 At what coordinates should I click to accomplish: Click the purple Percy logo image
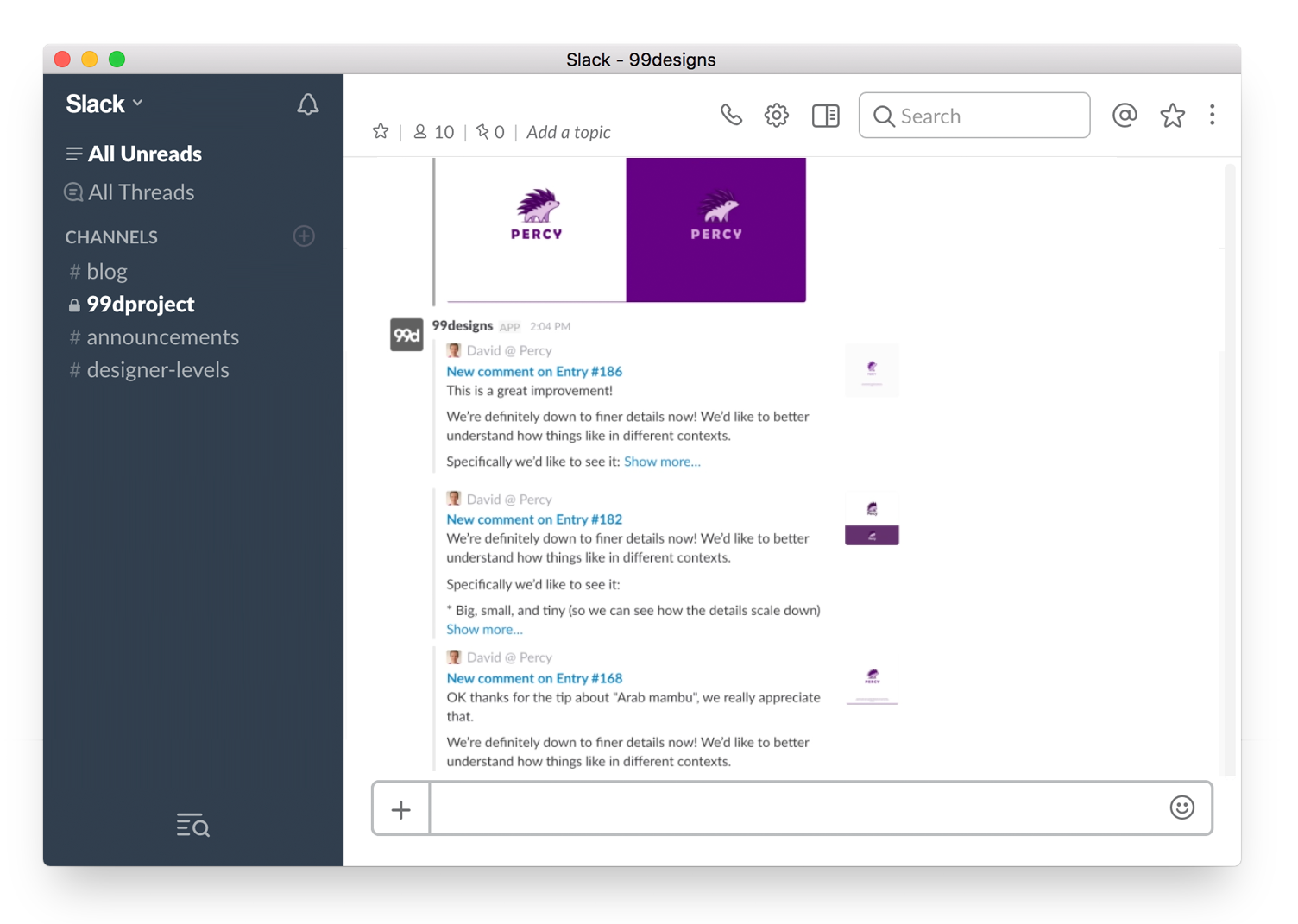coord(715,229)
